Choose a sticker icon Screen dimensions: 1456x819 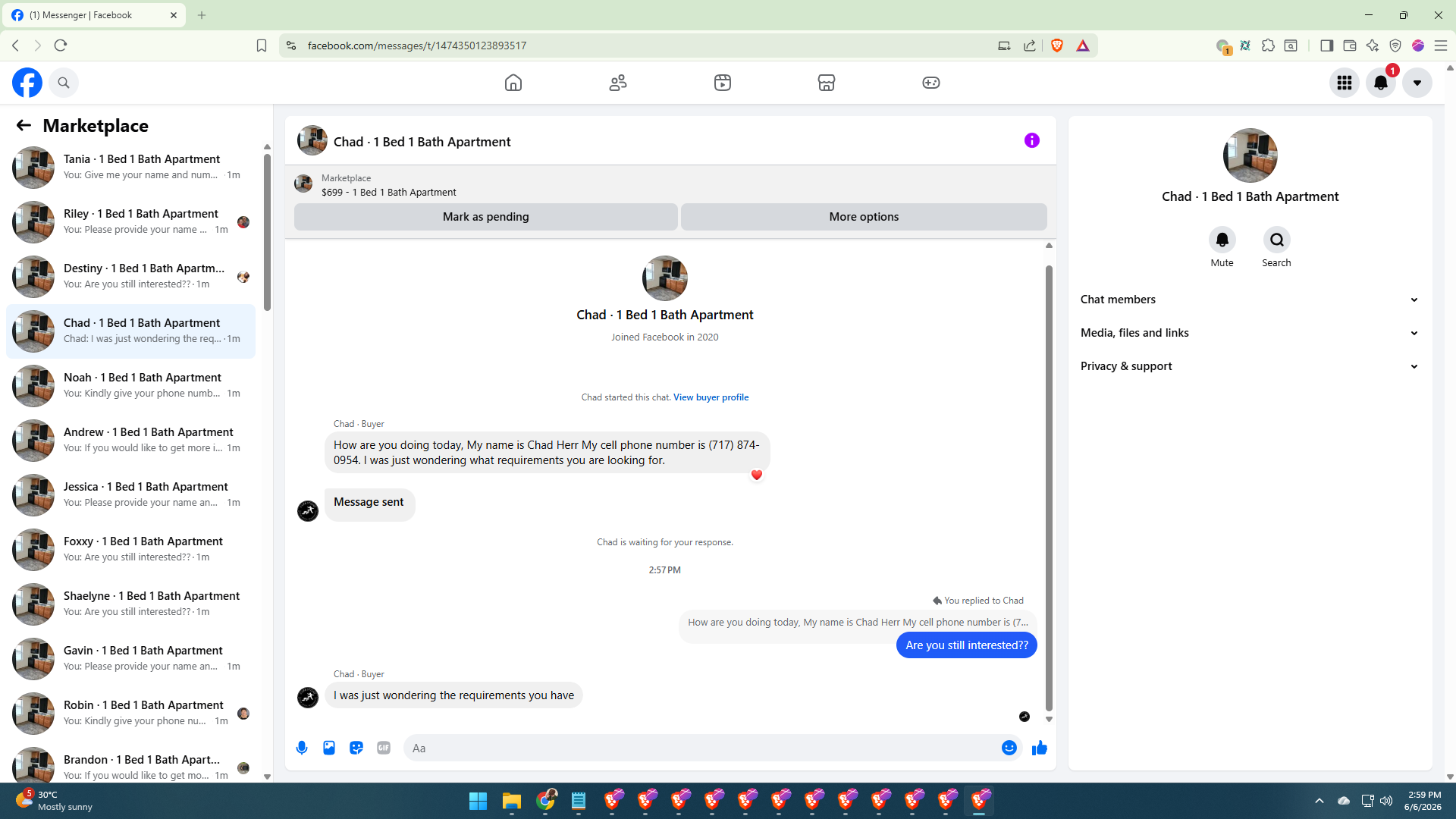coord(356,748)
